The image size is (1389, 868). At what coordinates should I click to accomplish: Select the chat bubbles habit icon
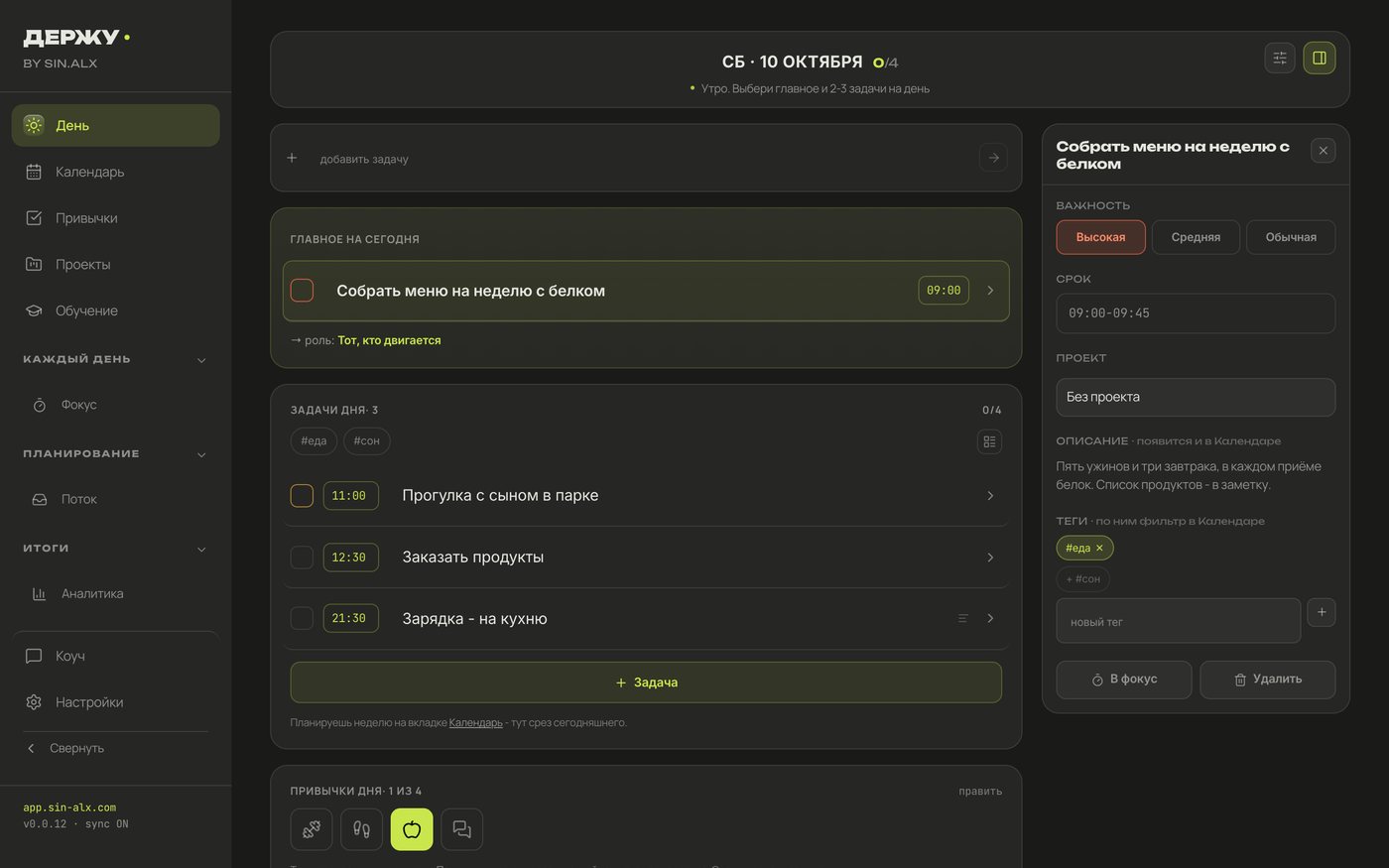point(461,829)
